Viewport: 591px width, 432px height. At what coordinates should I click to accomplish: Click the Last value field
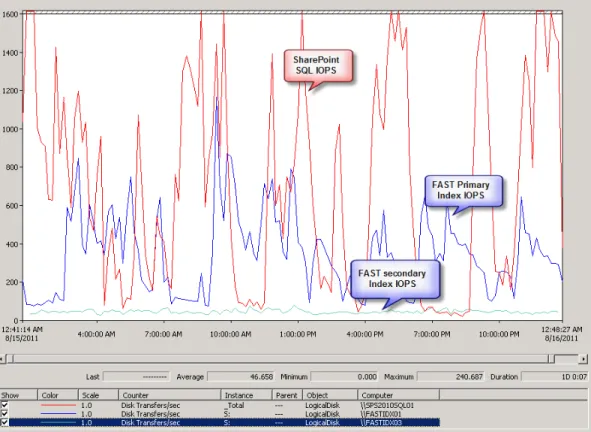136,377
